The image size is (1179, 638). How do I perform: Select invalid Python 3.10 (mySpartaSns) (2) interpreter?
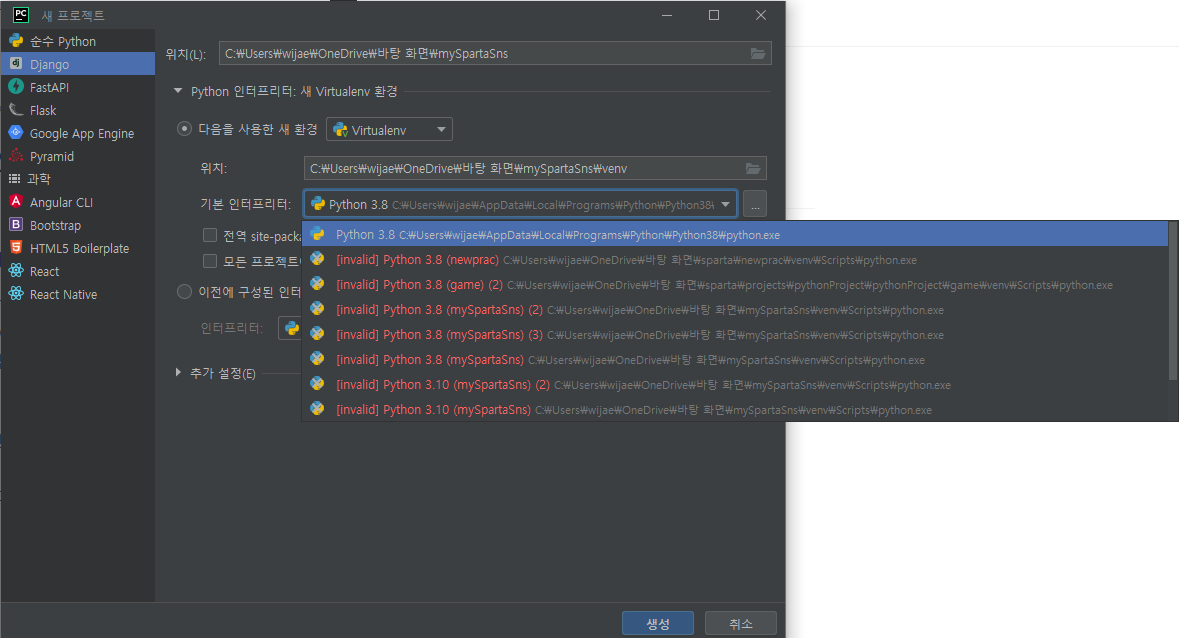tap(735, 385)
